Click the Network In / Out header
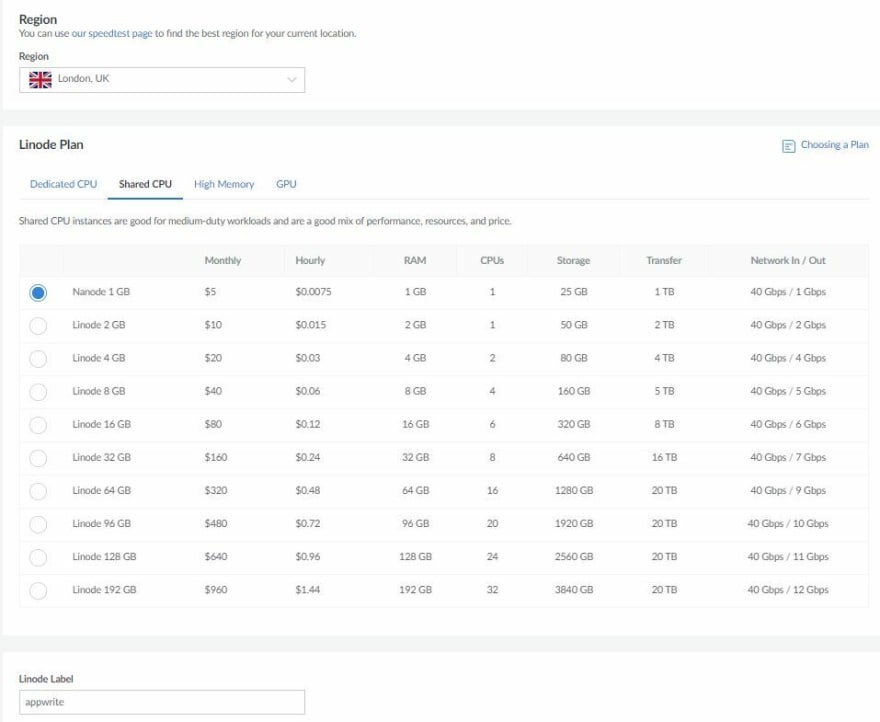 pos(788,261)
